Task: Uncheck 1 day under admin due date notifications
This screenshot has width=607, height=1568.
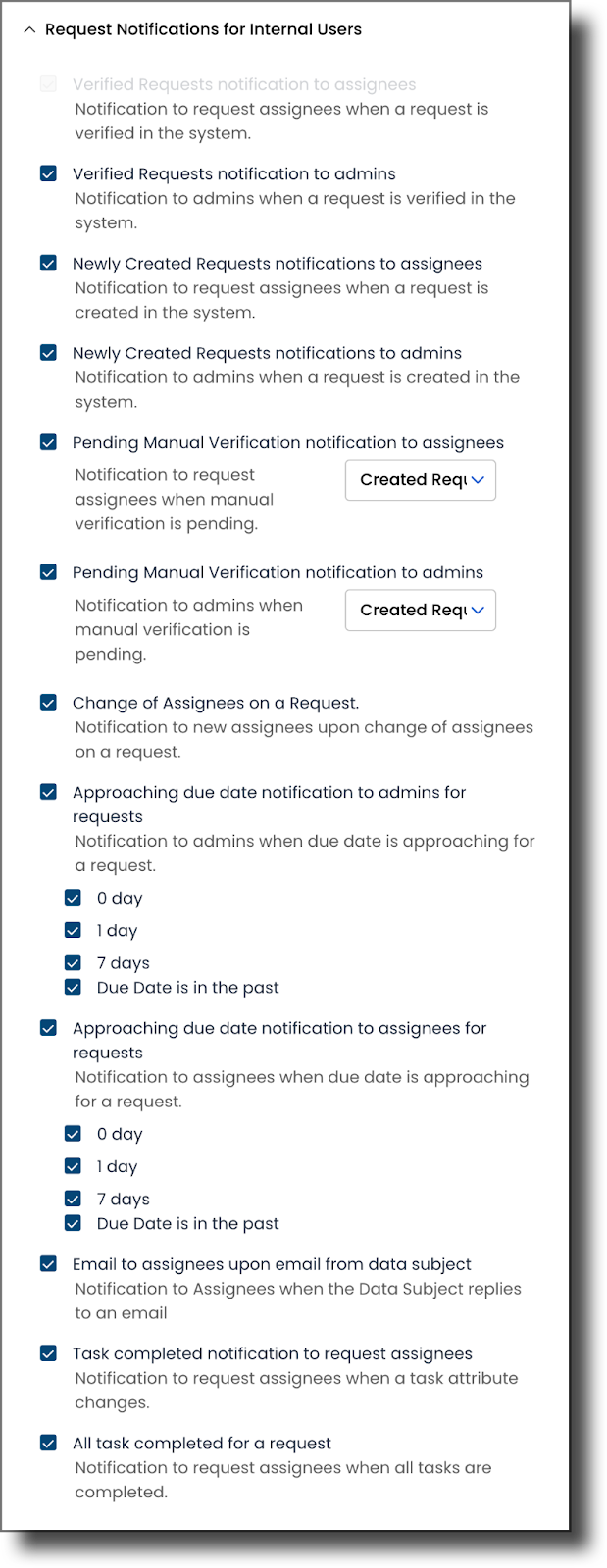Action: tap(73, 930)
